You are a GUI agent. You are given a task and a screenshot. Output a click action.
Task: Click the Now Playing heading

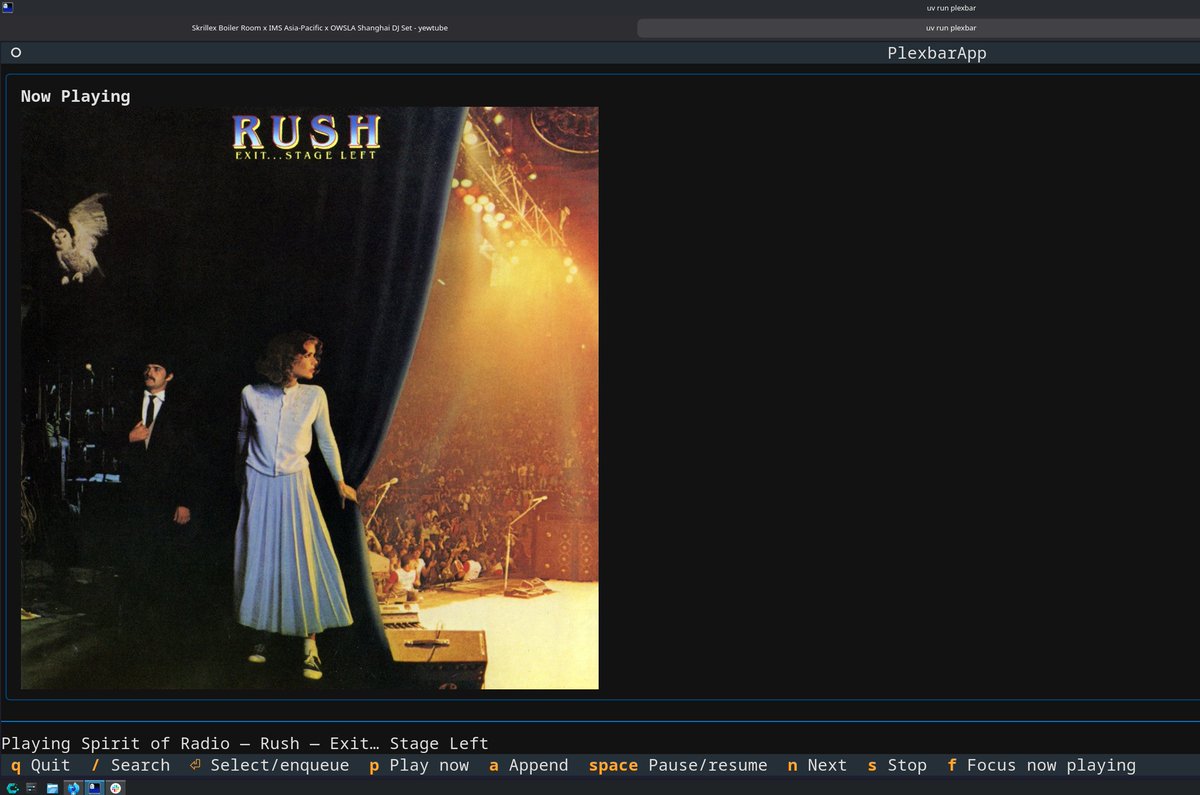75,97
